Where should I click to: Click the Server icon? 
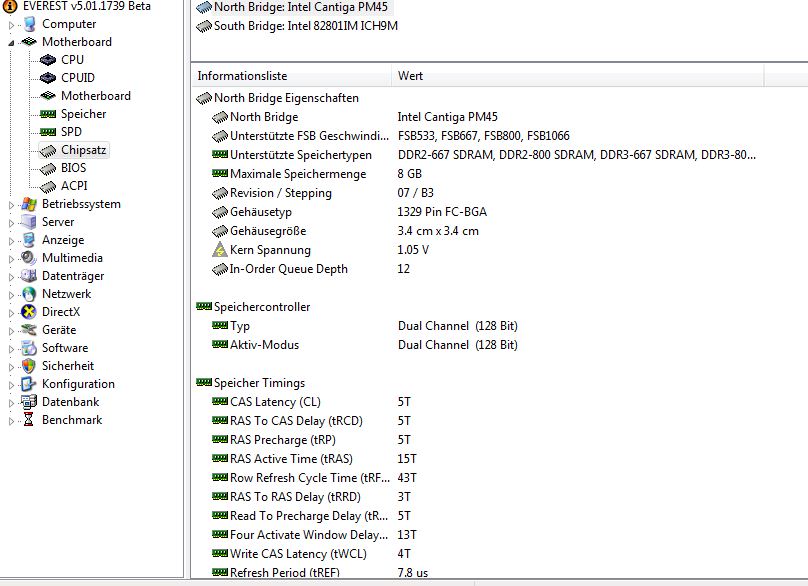29,222
